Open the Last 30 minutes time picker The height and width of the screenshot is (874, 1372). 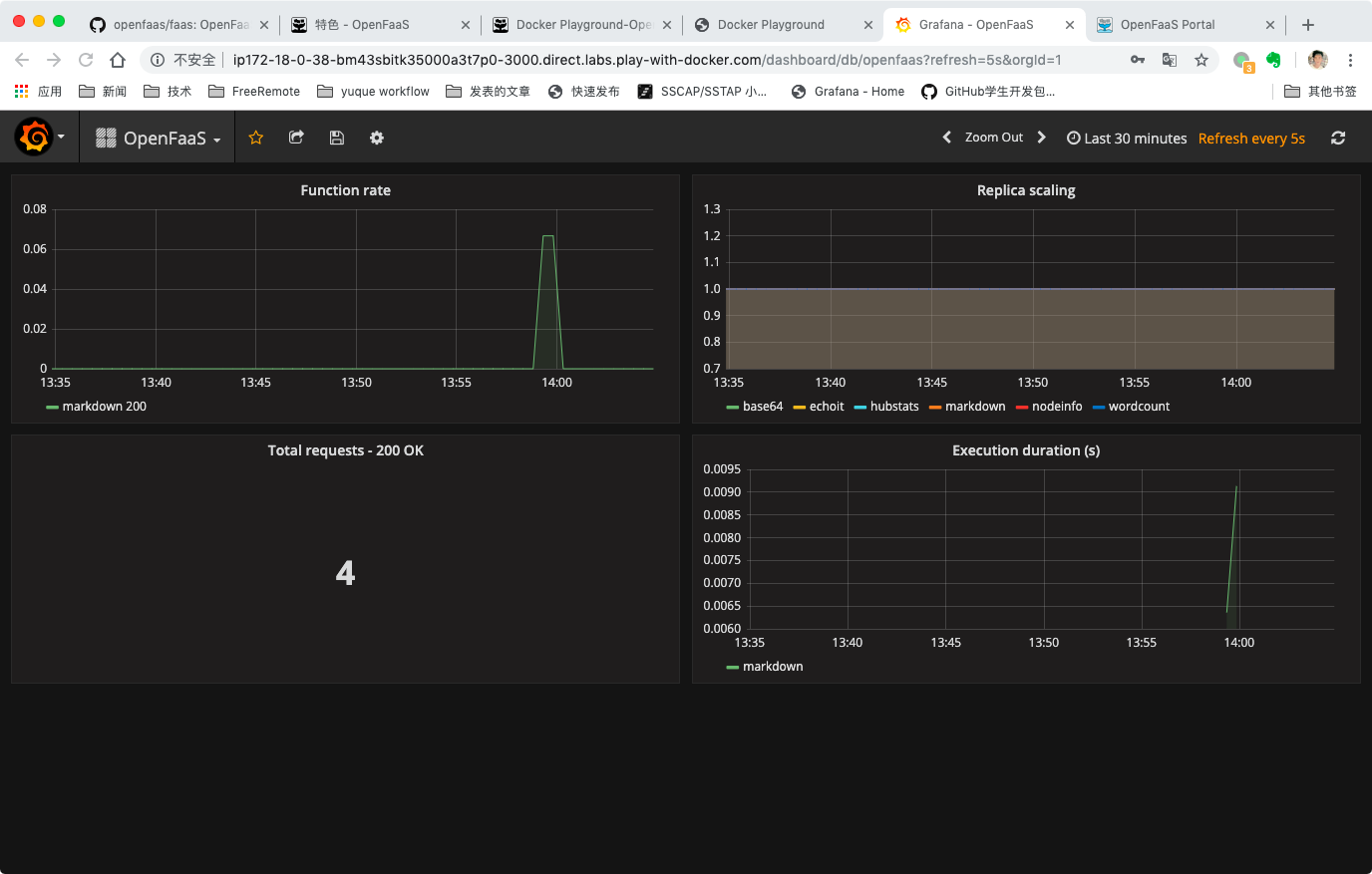[1127, 139]
